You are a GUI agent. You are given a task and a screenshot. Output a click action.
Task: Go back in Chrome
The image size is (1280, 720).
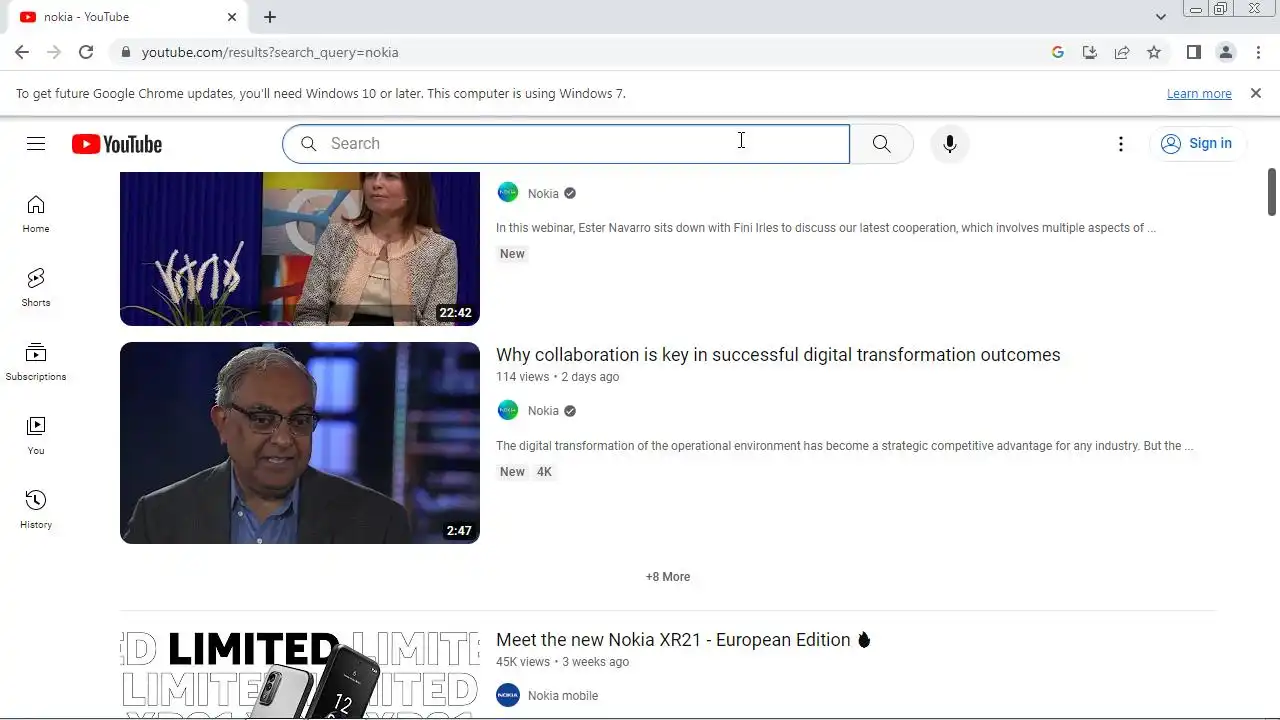[x=22, y=52]
